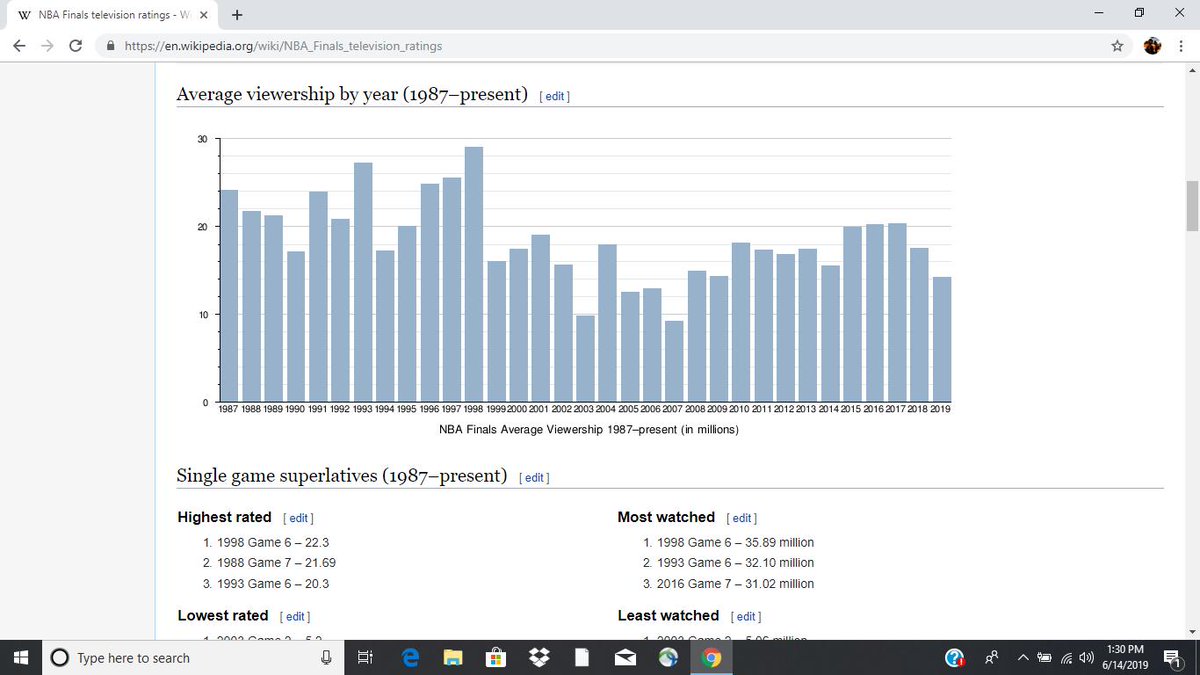The image size is (1200, 675).
Task: Open File Explorer from the taskbar
Action: 454,658
